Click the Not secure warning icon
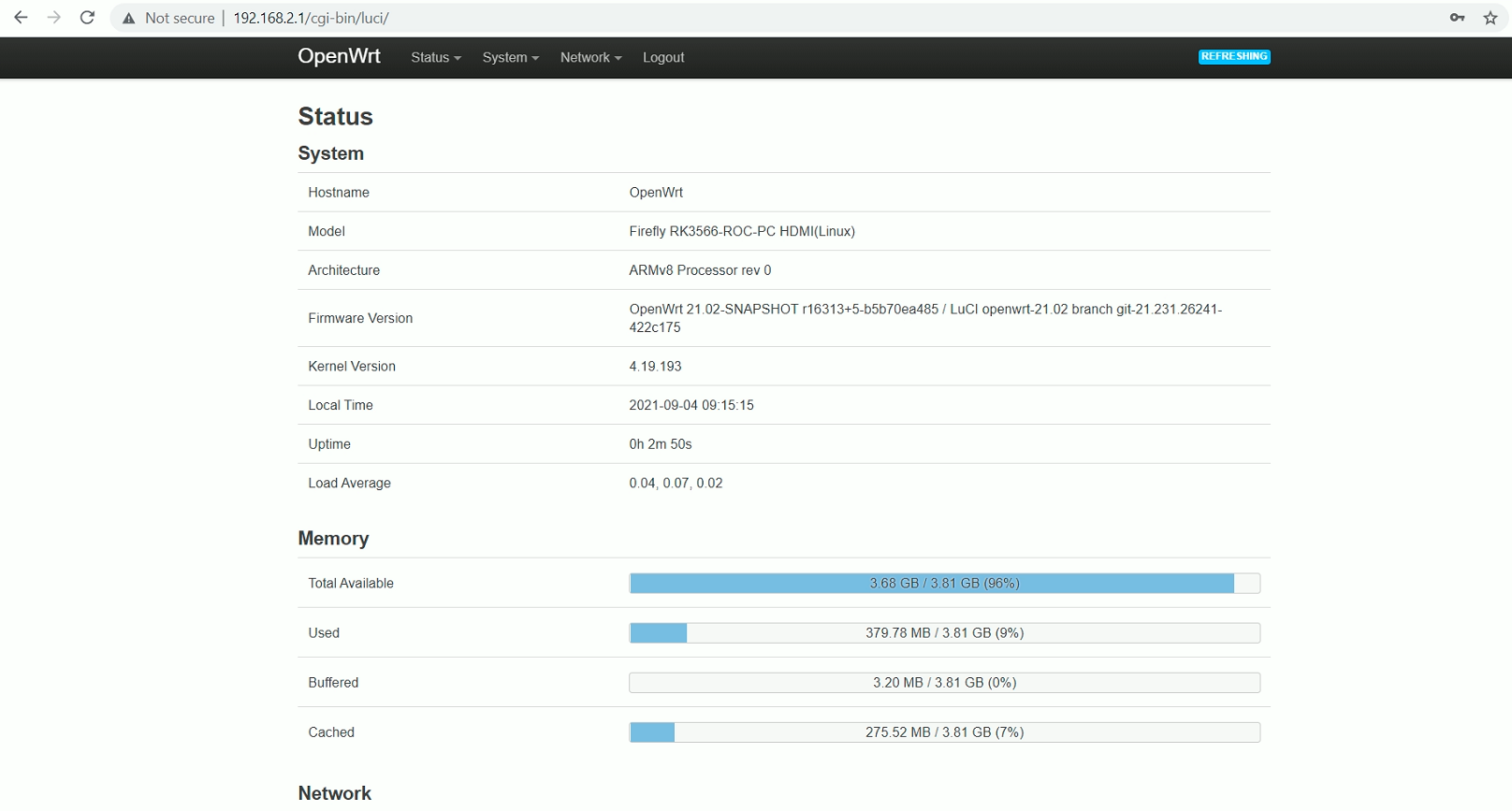1512x811 pixels. click(x=129, y=19)
